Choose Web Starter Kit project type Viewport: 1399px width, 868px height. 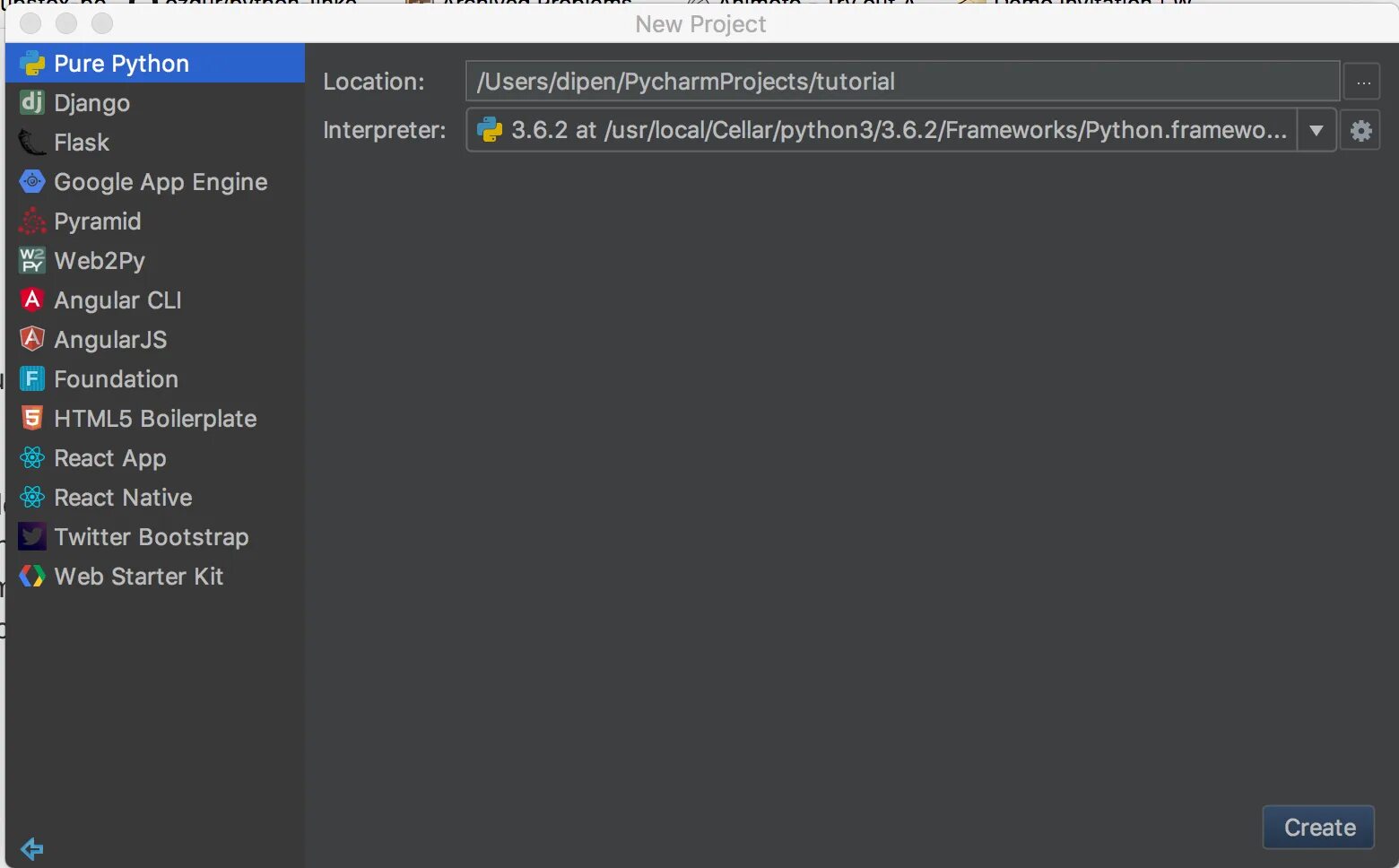[x=155, y=577]
